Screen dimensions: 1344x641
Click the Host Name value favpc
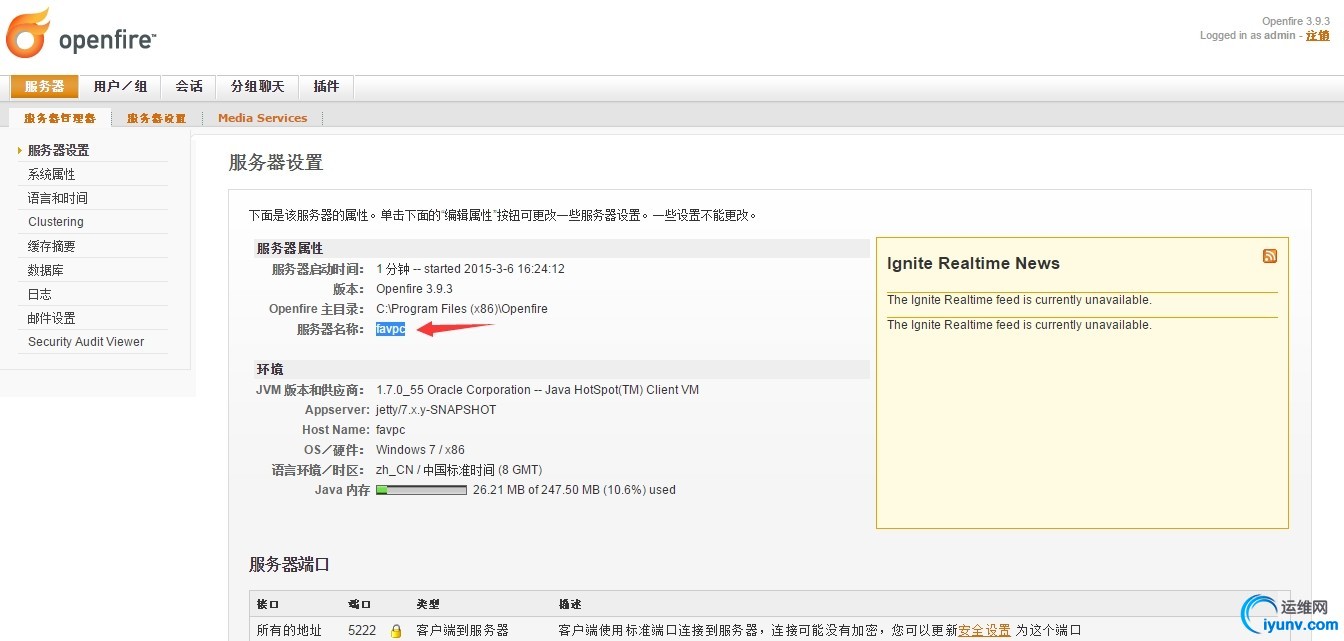point(391,430)
